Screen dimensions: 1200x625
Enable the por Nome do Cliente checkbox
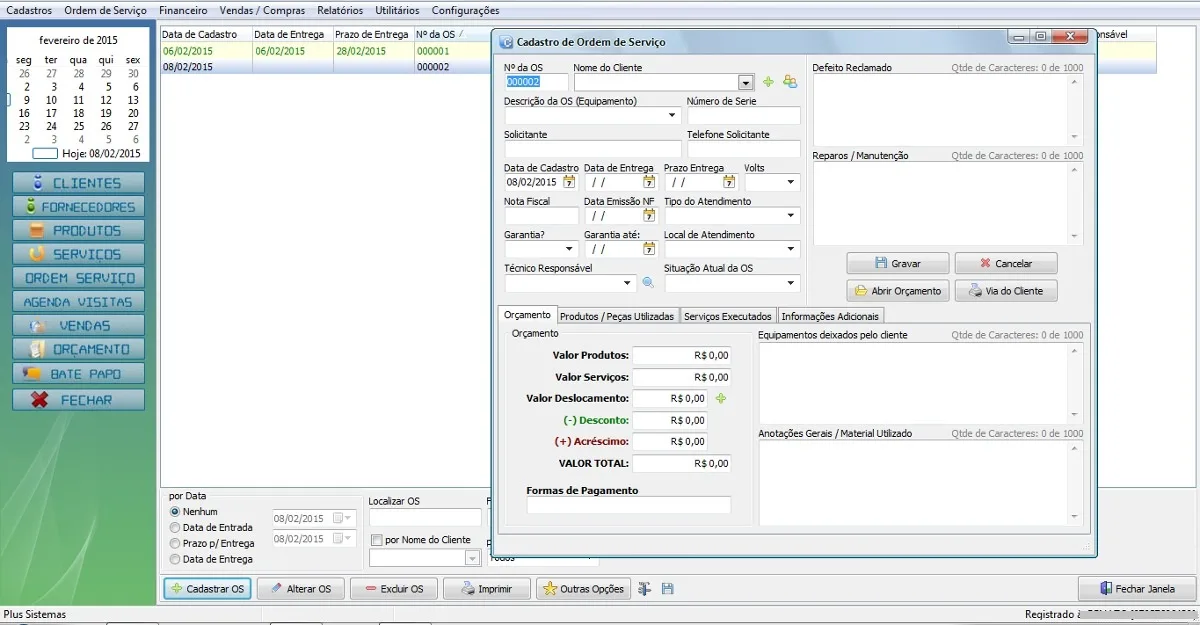pos(377,540)
